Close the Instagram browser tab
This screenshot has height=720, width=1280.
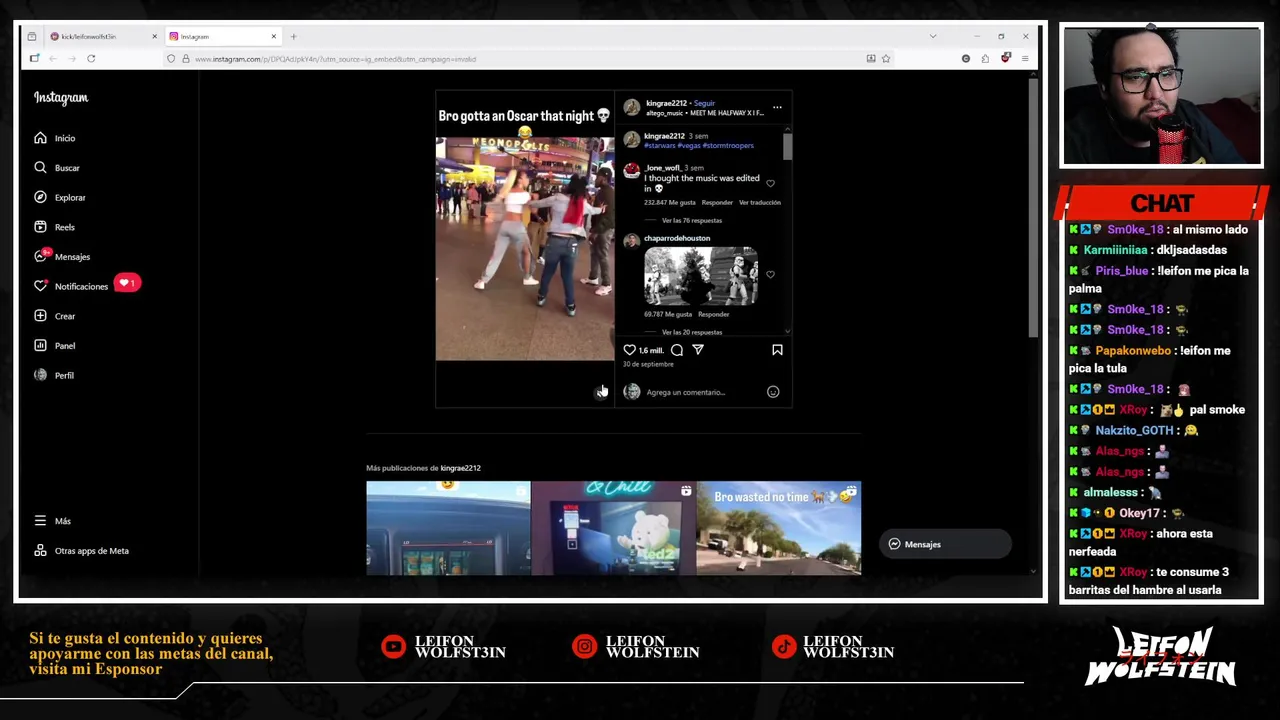point(273,37)
